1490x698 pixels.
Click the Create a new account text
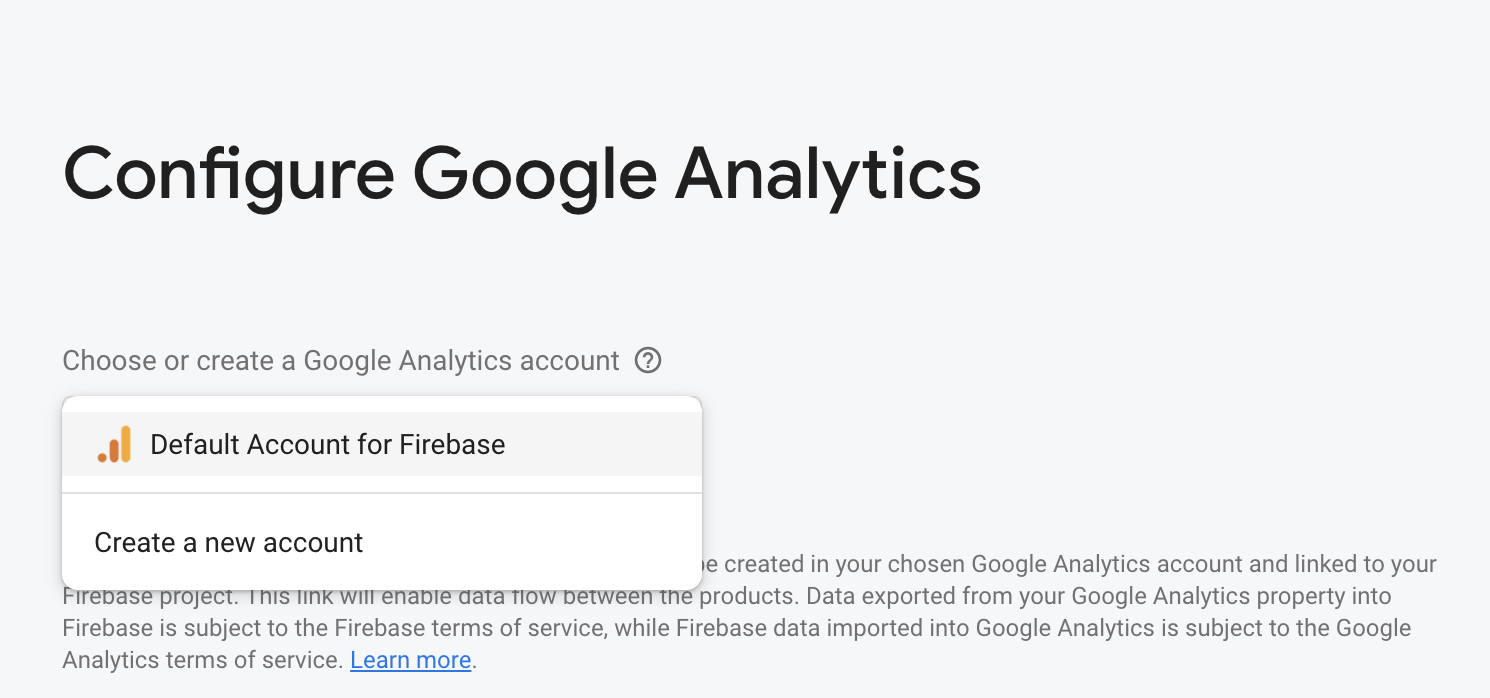click(x=228, y=542)
